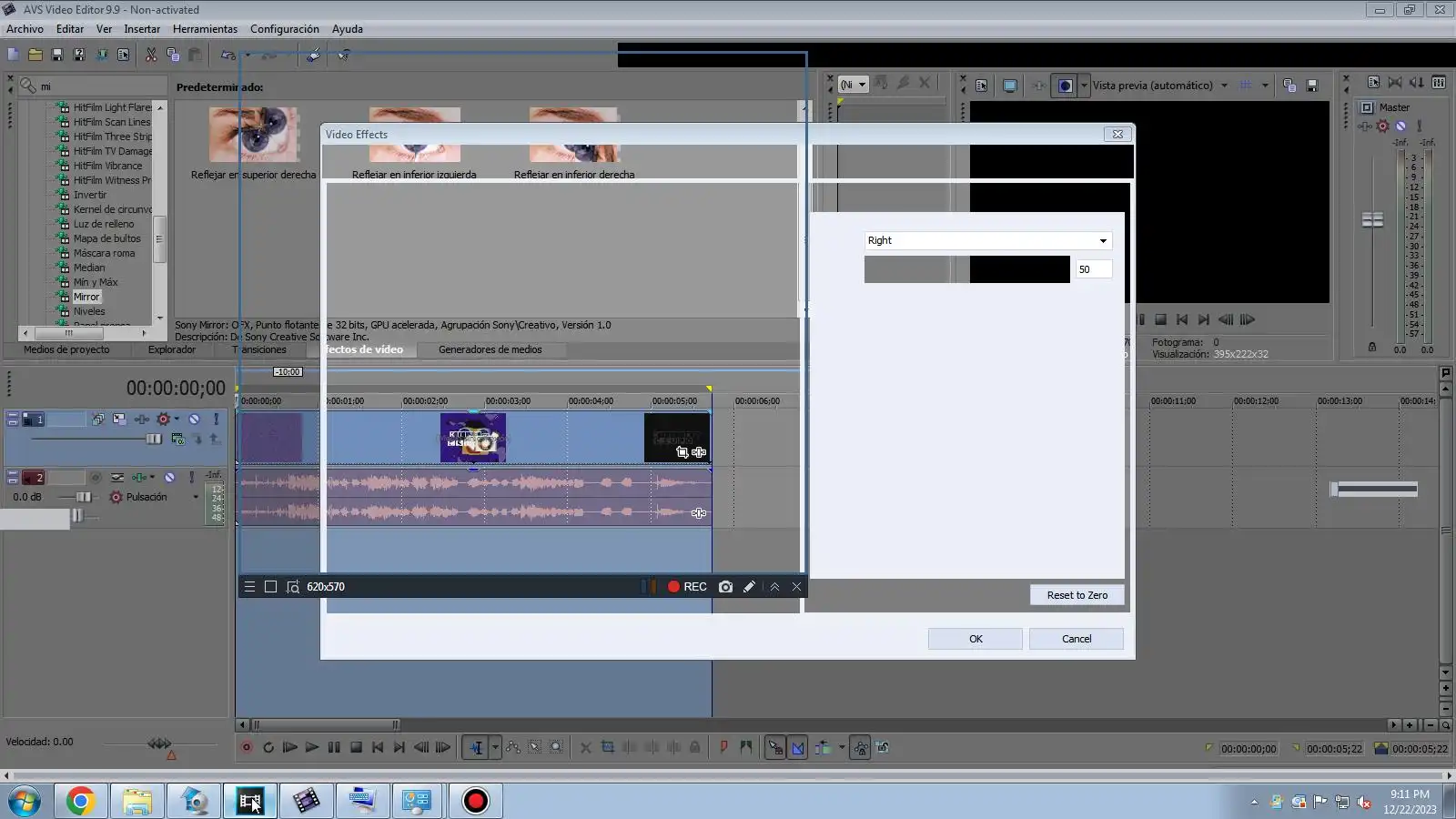
Task: Copy preview snapshot to clipboard
Action: click(1289, 86)
